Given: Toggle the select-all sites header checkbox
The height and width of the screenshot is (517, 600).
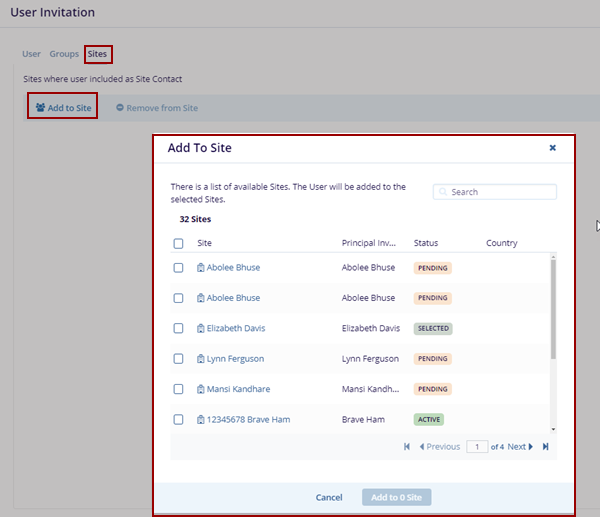Looking at the screenshot, I should pyautogui.click(x=178, y=243).
